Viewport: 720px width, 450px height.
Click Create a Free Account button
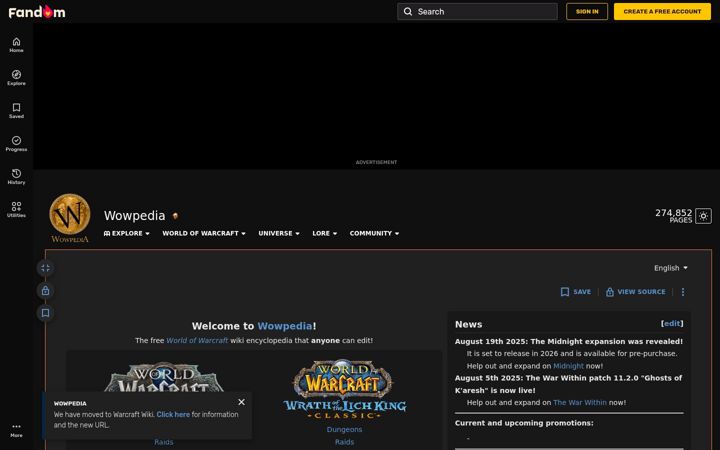click(662, 11)
